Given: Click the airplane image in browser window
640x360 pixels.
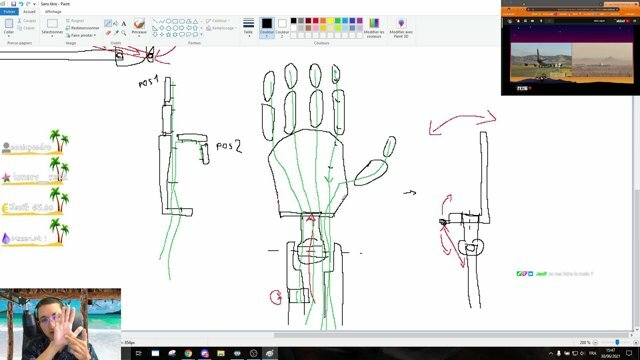Looking at the screenshot, I should point(541,61).
